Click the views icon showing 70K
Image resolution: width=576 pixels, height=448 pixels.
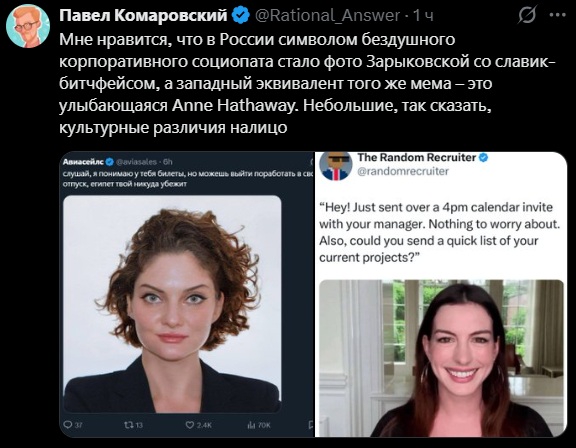[x=251, y=425]
